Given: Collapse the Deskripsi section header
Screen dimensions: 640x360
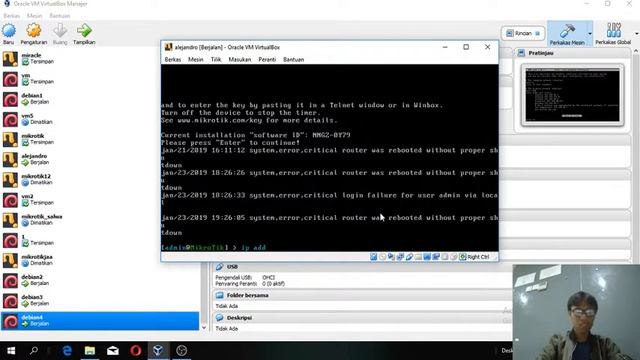Looking at the screenshot, I should 362,318.
